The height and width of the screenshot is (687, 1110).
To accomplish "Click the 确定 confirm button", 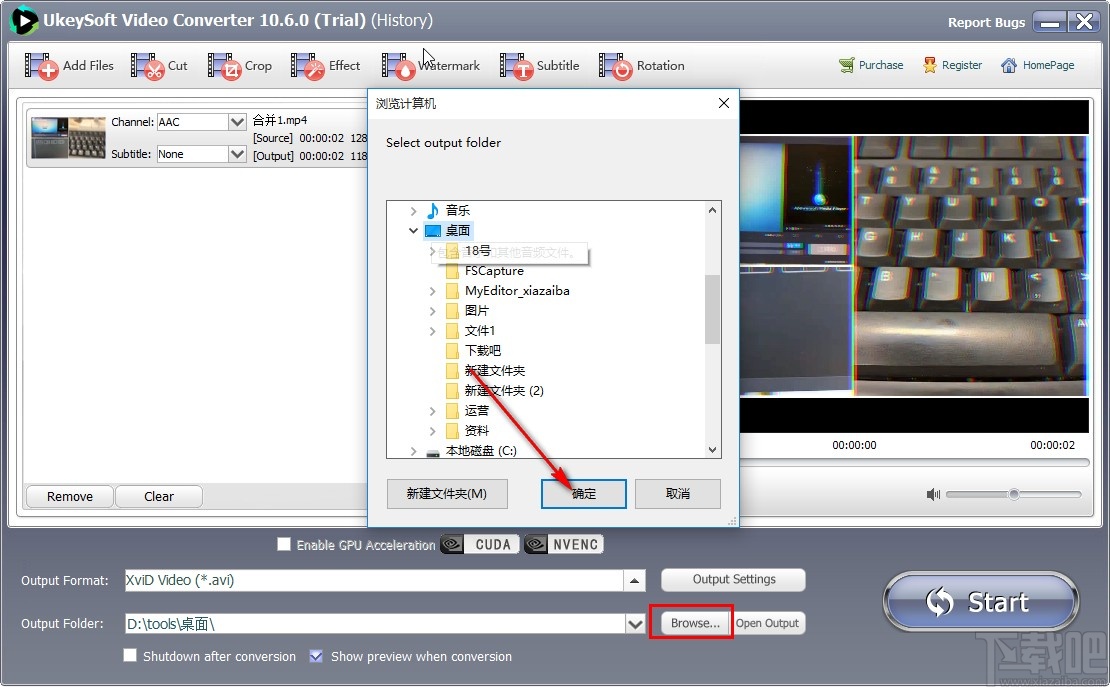I will [x=583, y=494].
